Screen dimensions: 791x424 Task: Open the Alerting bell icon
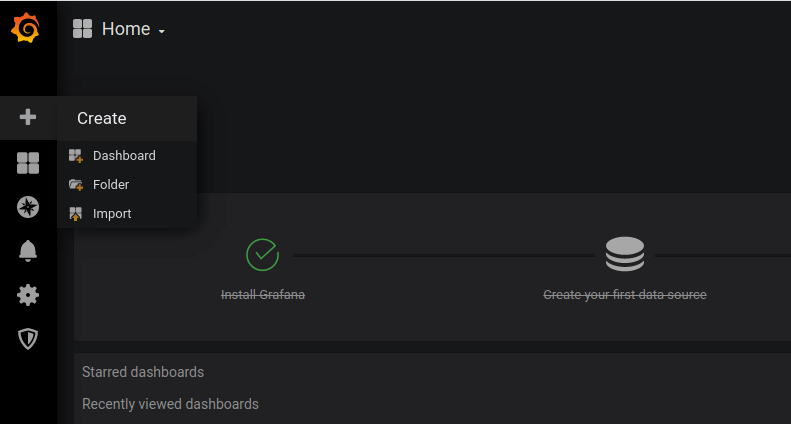pyautogui.click(x=28, y=250)
